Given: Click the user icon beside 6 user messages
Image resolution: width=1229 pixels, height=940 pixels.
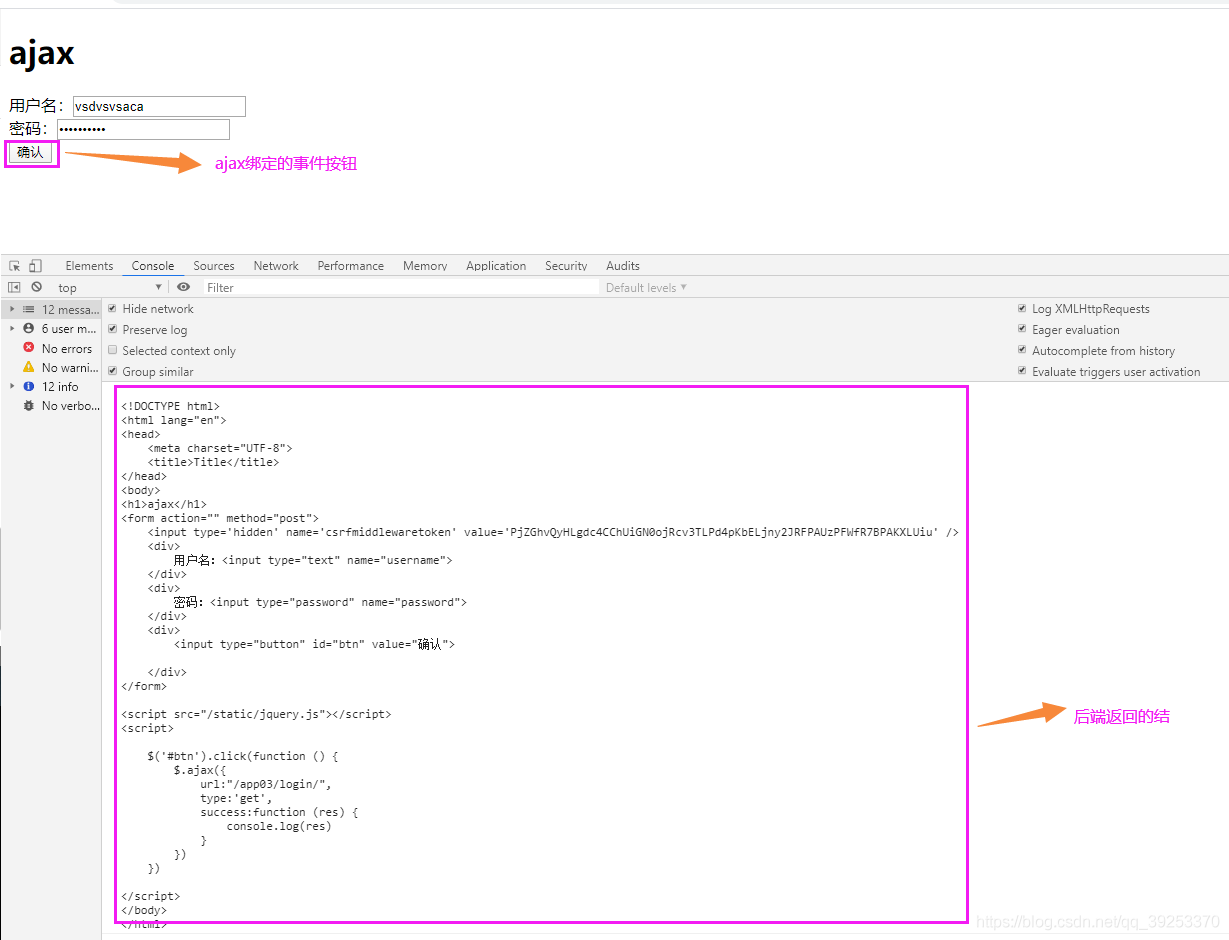Looking at the screenshot, I should [29, 329].
